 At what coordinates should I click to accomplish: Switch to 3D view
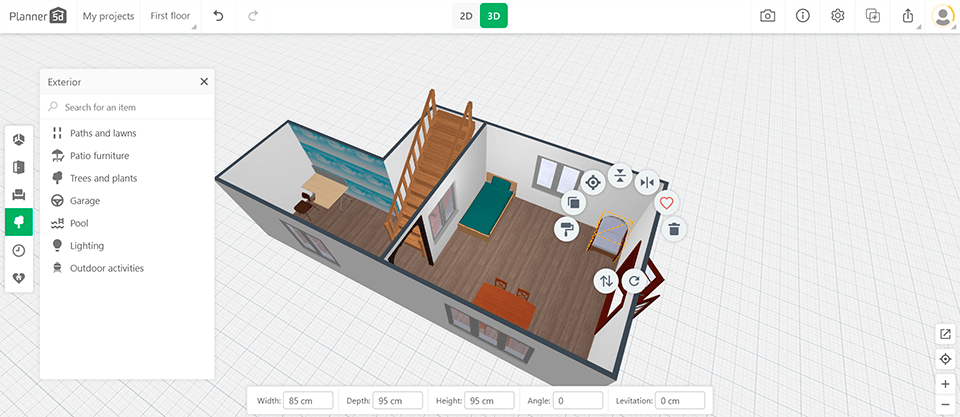coord(493,17)
